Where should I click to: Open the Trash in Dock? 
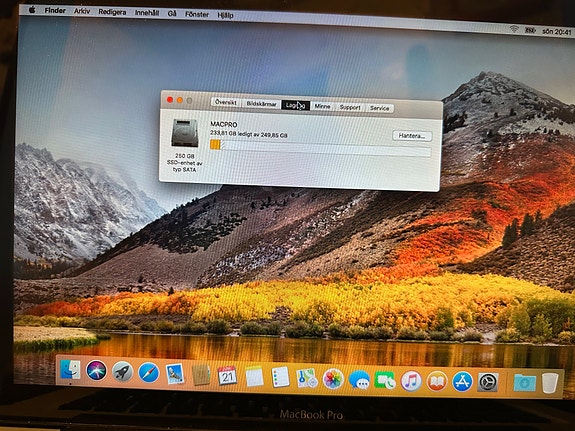coord(550,383)
